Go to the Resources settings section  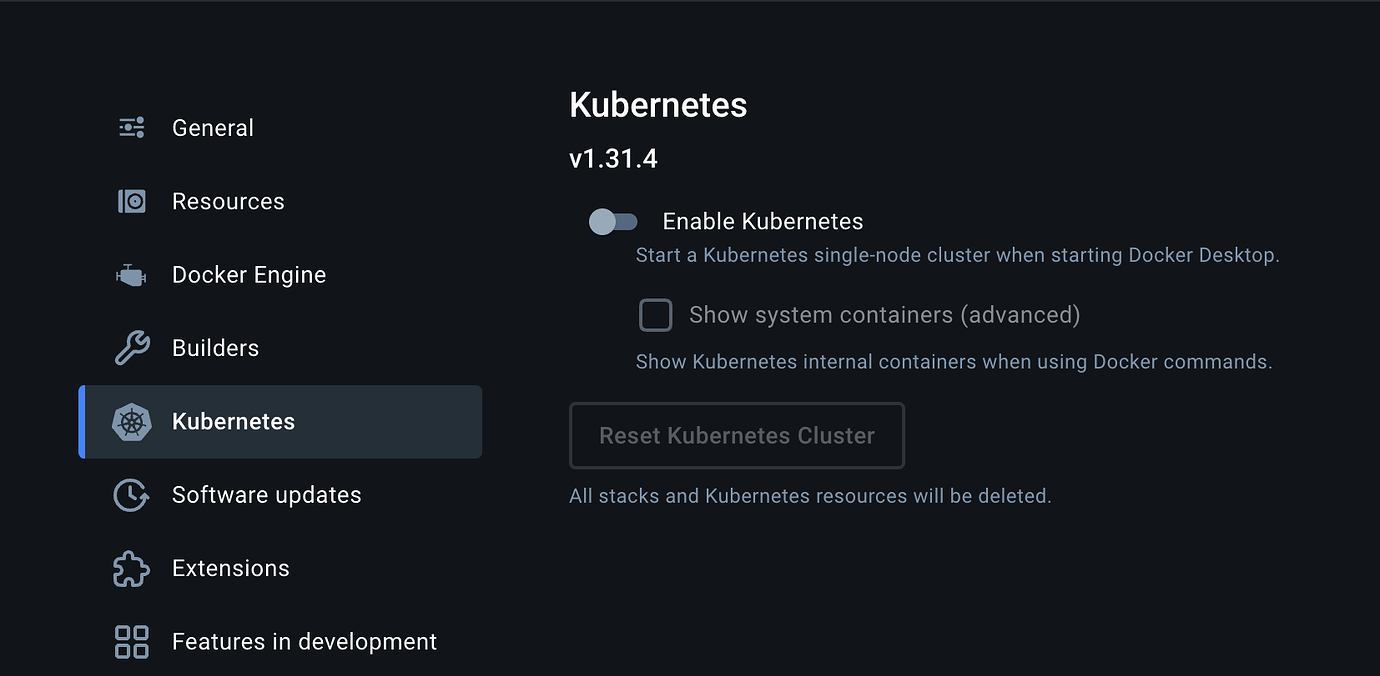[x=228, y=201]
